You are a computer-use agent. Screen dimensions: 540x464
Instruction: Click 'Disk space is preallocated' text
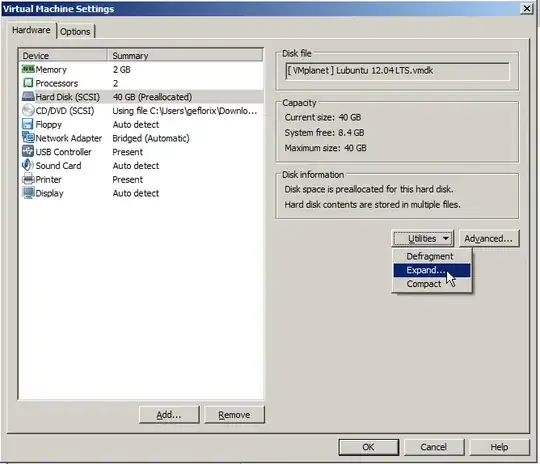coord(369,189)
